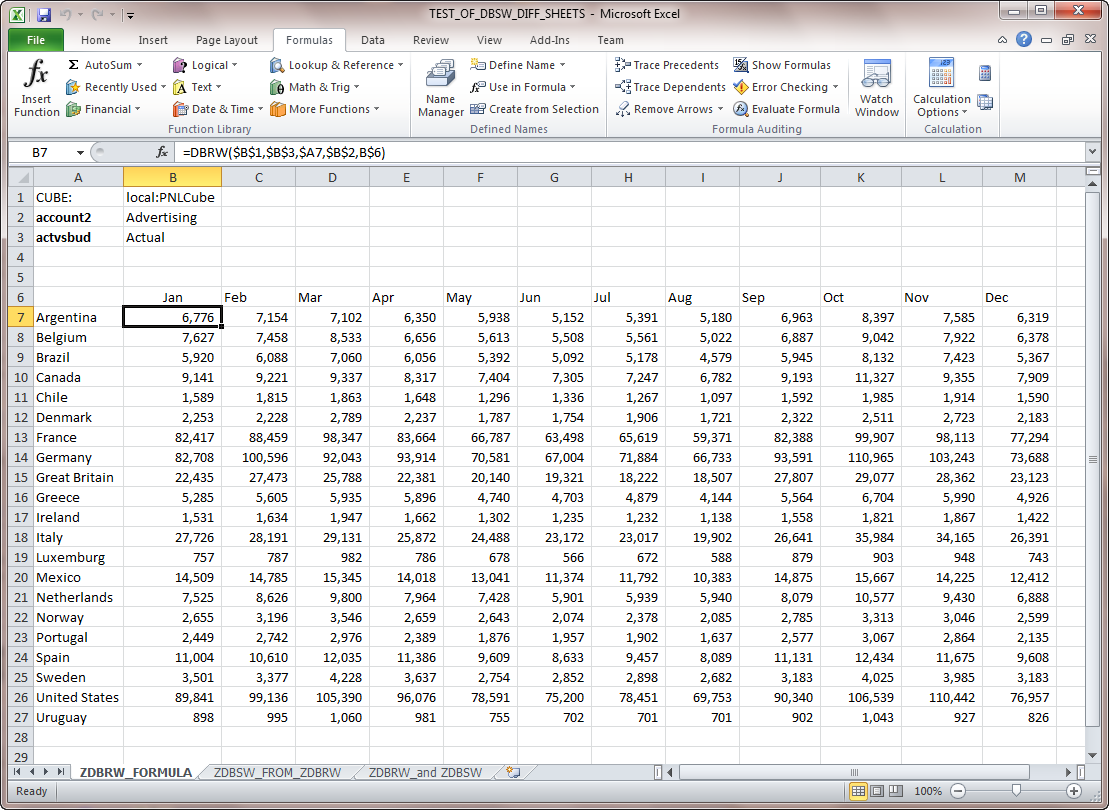Click Trace Dependents tool
The height and width of the screenshot is (810, 1109).
pyautogui.click(x=670, y=87)
